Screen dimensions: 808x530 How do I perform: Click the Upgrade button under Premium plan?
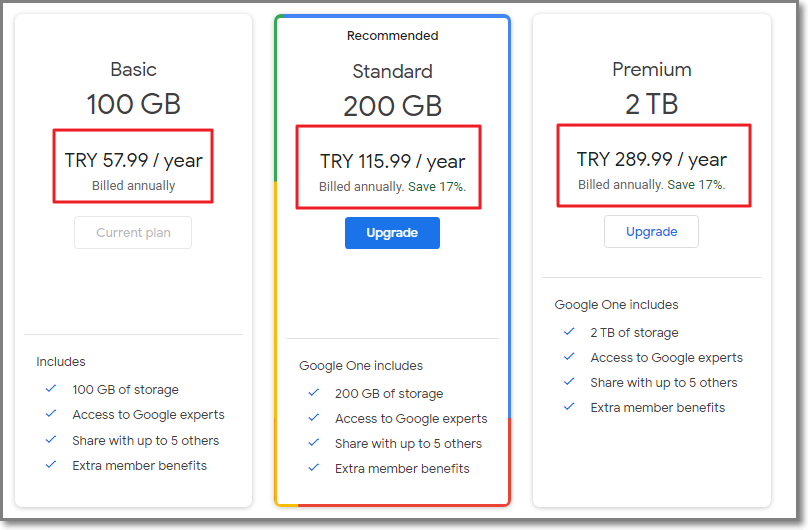(x=651, y=232)
